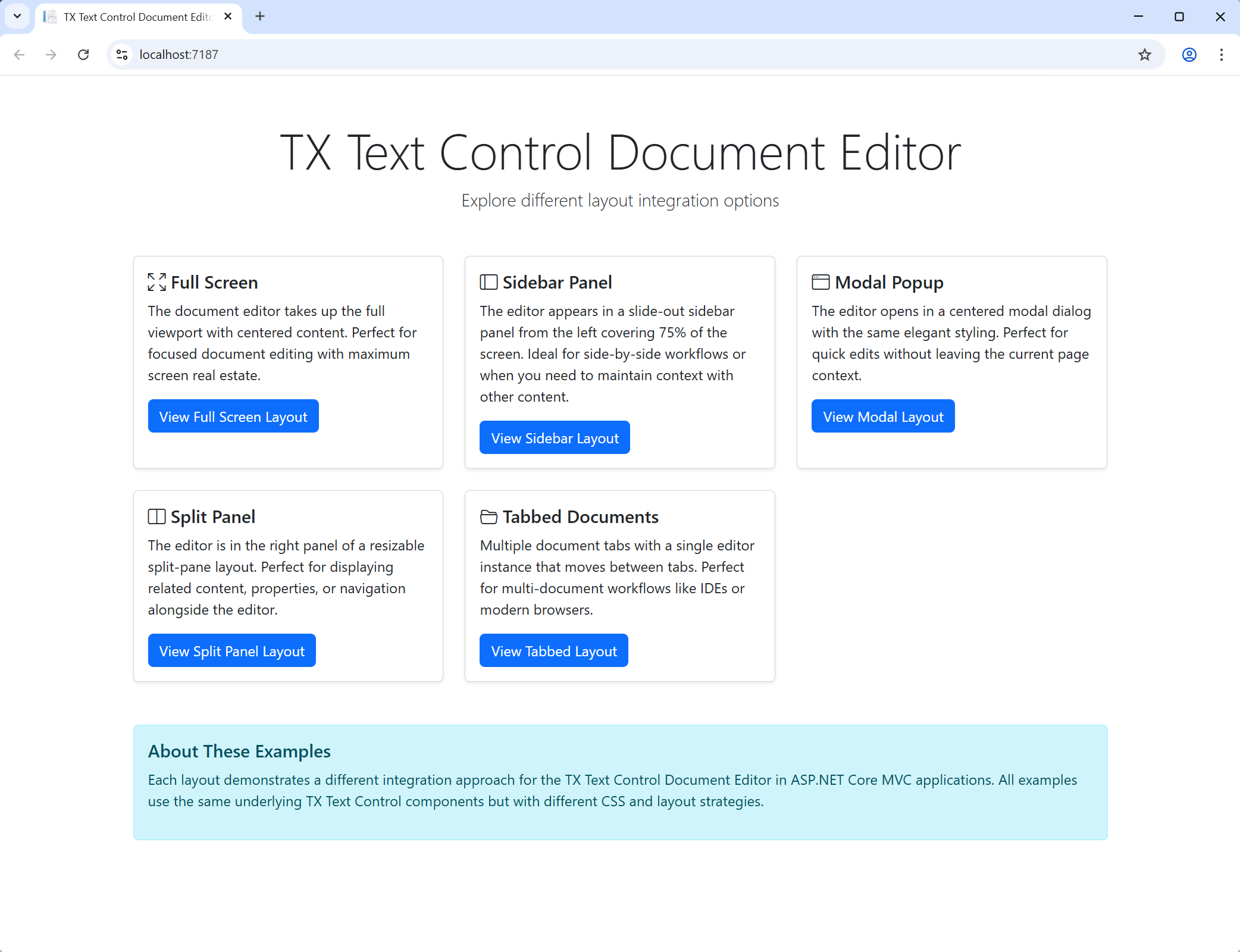Click View Tabbed Layout
The image size is (1240, 952).
pos(553,650)
